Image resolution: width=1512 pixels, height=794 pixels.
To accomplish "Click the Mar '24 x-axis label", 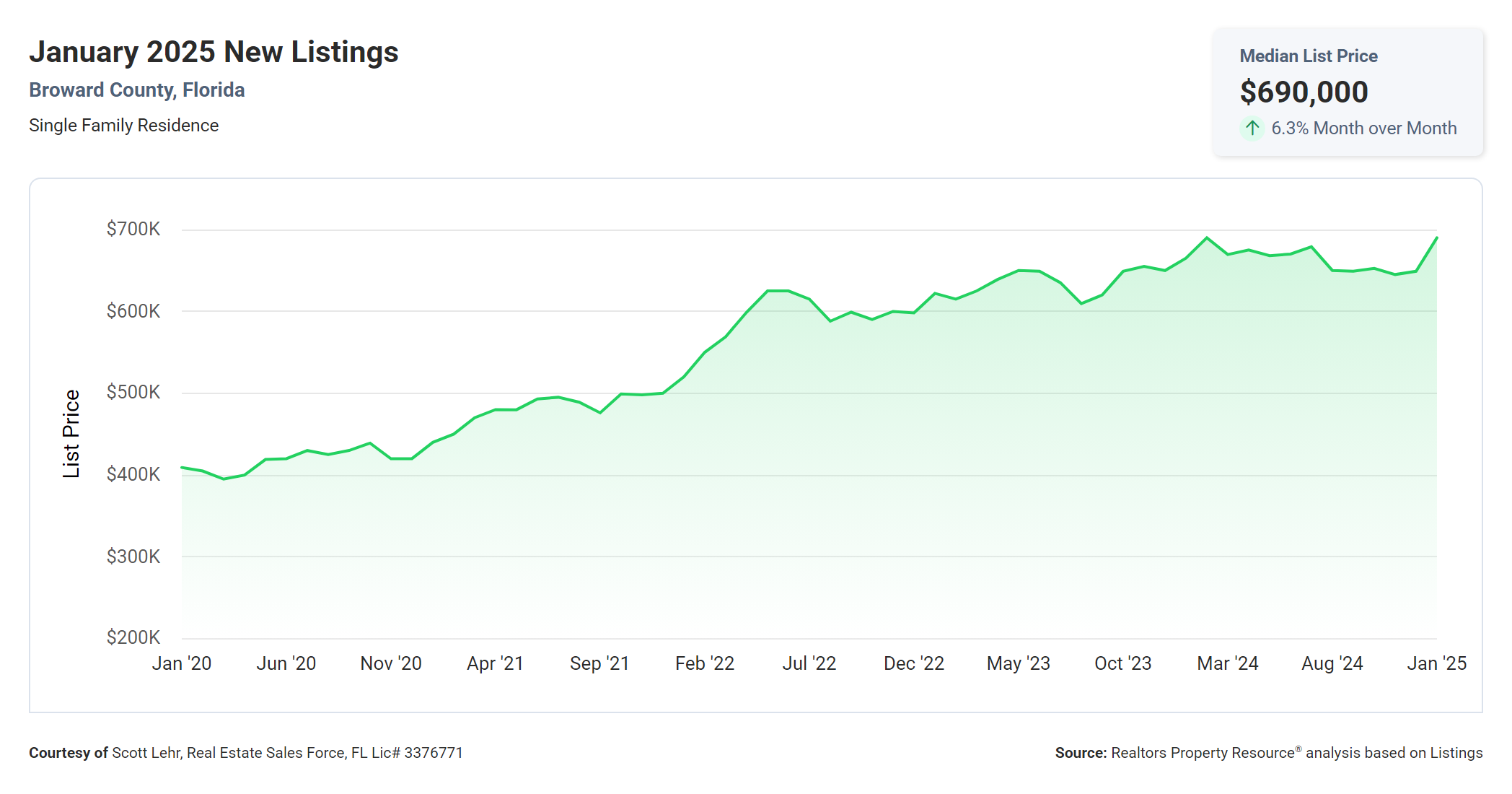I will point(1227,663).
